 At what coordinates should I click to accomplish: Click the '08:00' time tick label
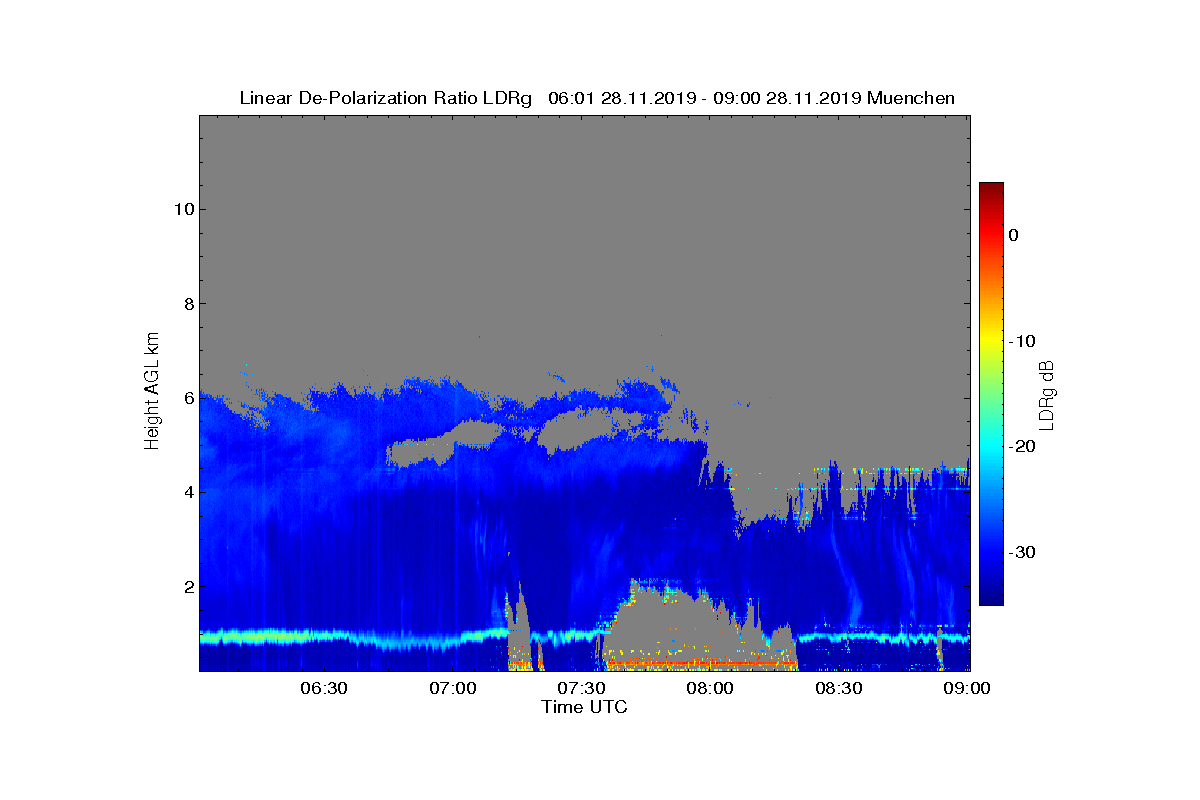pos(712,688)
